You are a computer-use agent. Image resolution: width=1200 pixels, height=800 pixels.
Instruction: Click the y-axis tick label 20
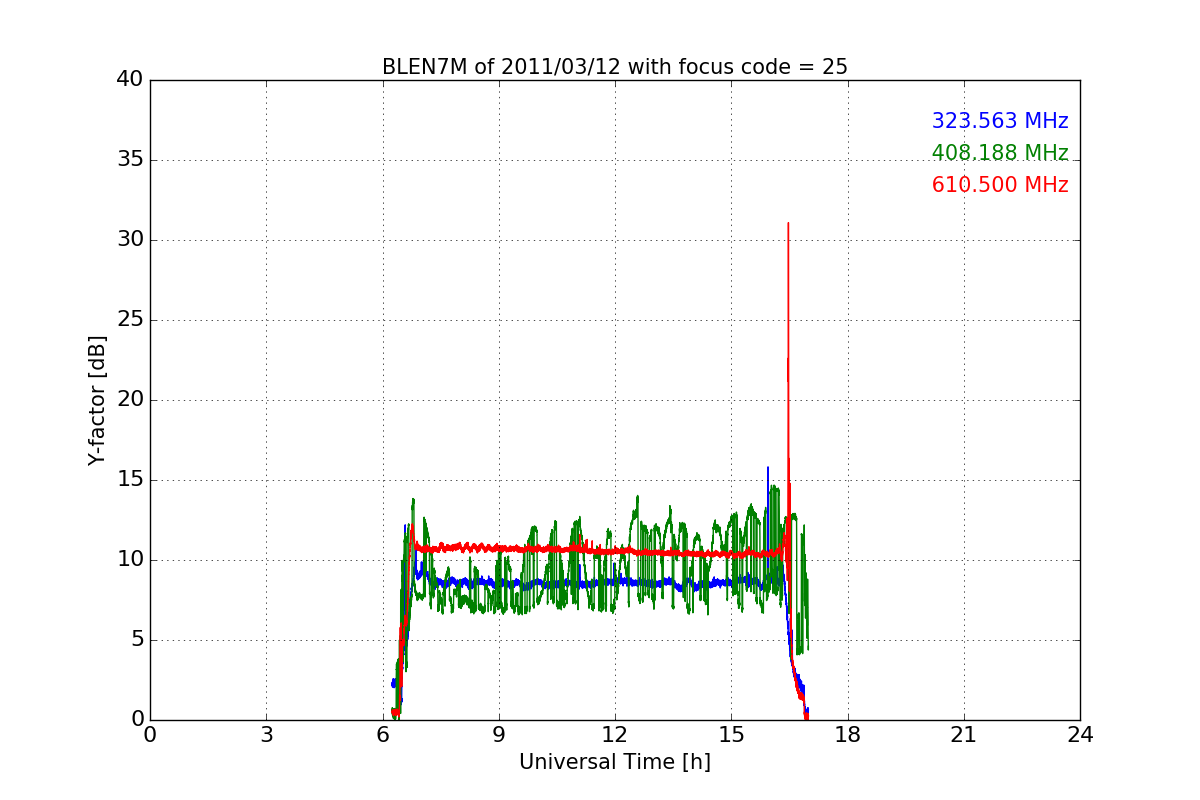tap(131, 400)
